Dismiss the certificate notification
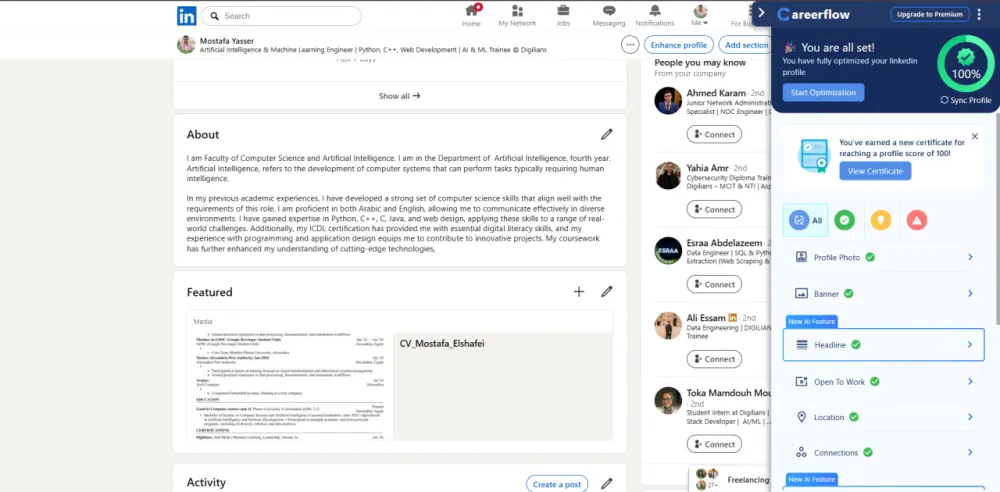The width and height of the screenshot is (1000, 492). pyautogui.click(x=974, y=136)
